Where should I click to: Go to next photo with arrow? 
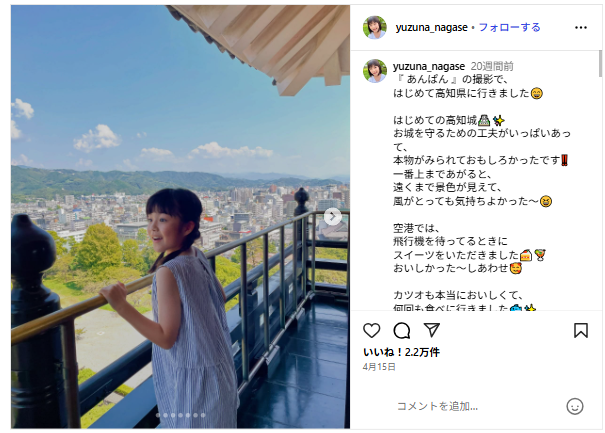[x=333, y=216]
